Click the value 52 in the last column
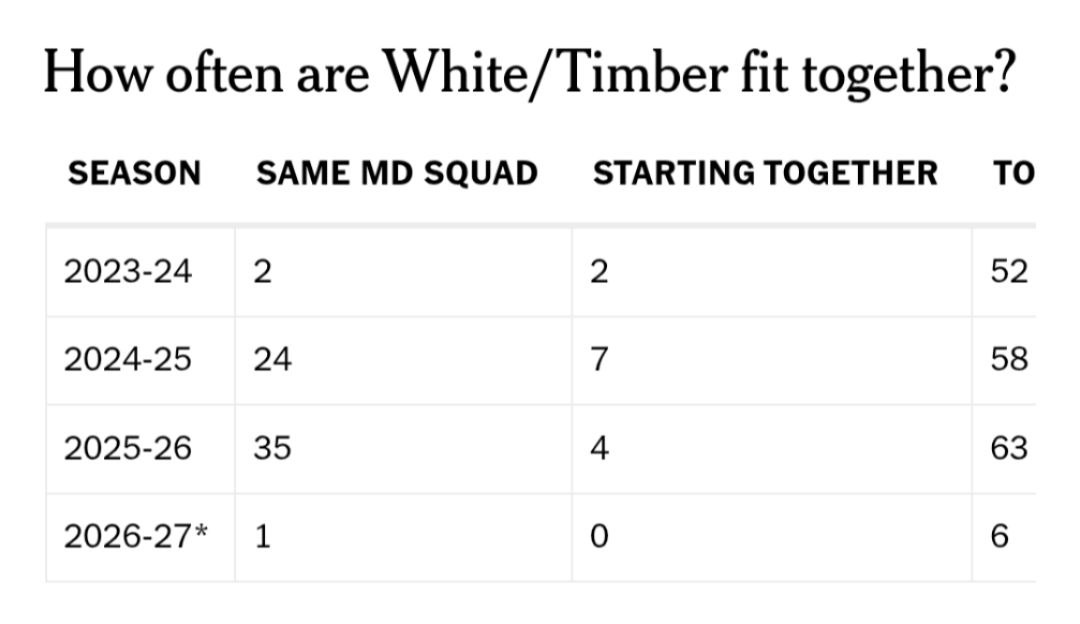Image resolution: width=1080 pixels, height=624 pixels. click(1009, 271)
